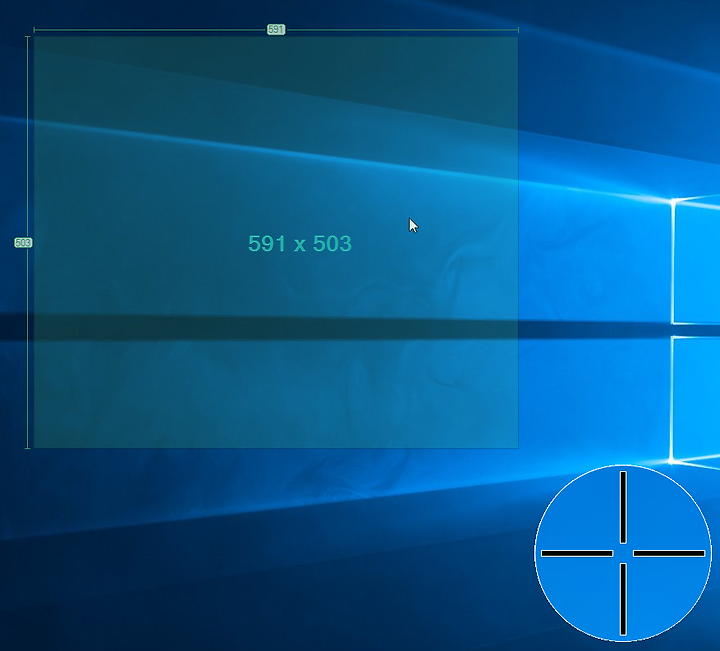Screen dimensions: 720x651
Task: Click the 503 height label beside the selection
Action: 23,242
